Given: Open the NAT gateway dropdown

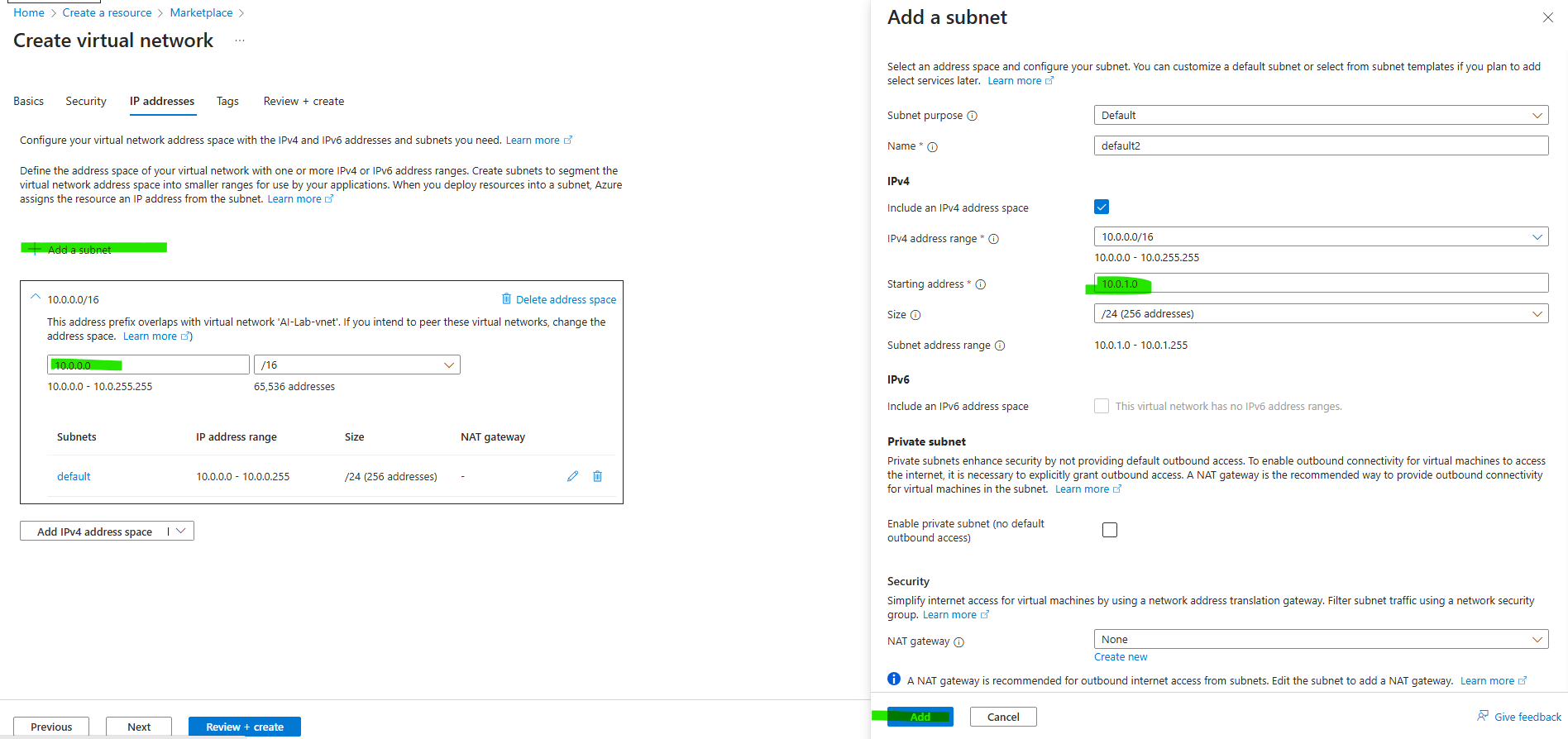Looking at the screenshot, I should click(x=1321, y=639).
